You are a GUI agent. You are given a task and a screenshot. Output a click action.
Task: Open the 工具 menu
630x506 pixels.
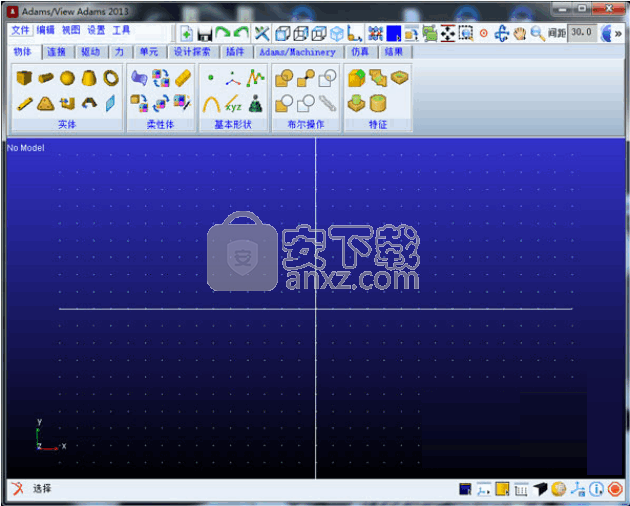tap(121, 30)
